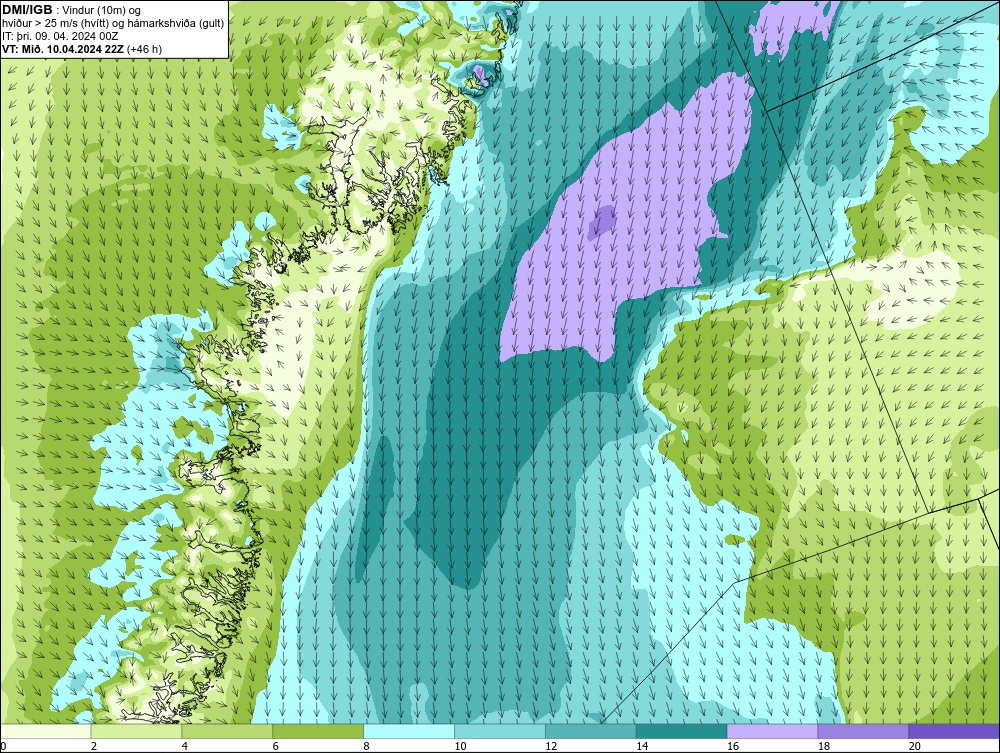
Task: Click the legend label '2'
Action: (94, 746)
